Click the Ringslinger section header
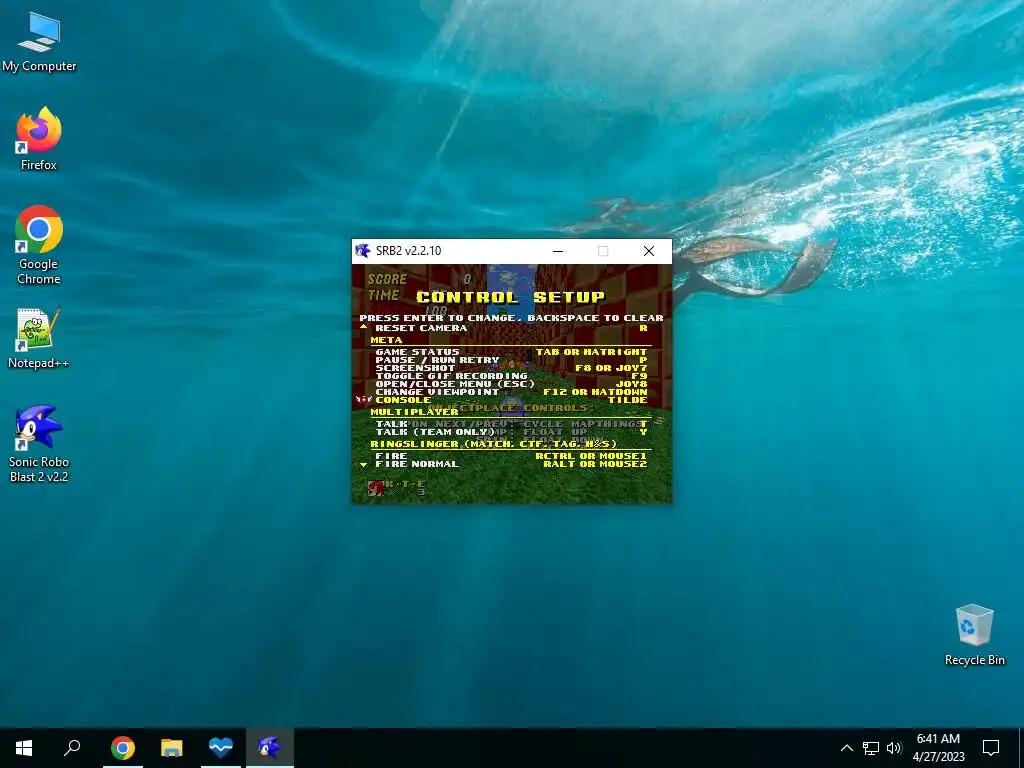The image size is (1024, 768). pyautogui.click(x=494, y=444)
